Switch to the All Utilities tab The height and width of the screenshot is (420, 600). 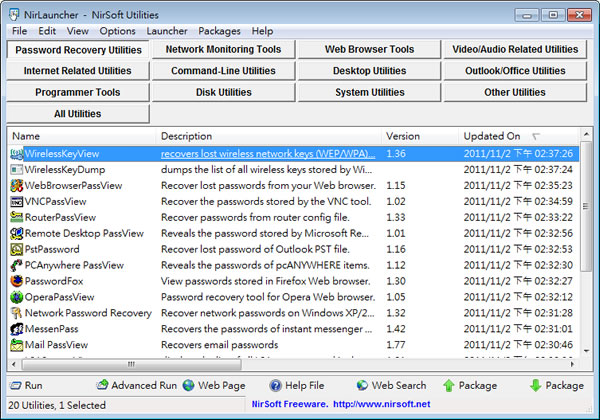[77, 114]
